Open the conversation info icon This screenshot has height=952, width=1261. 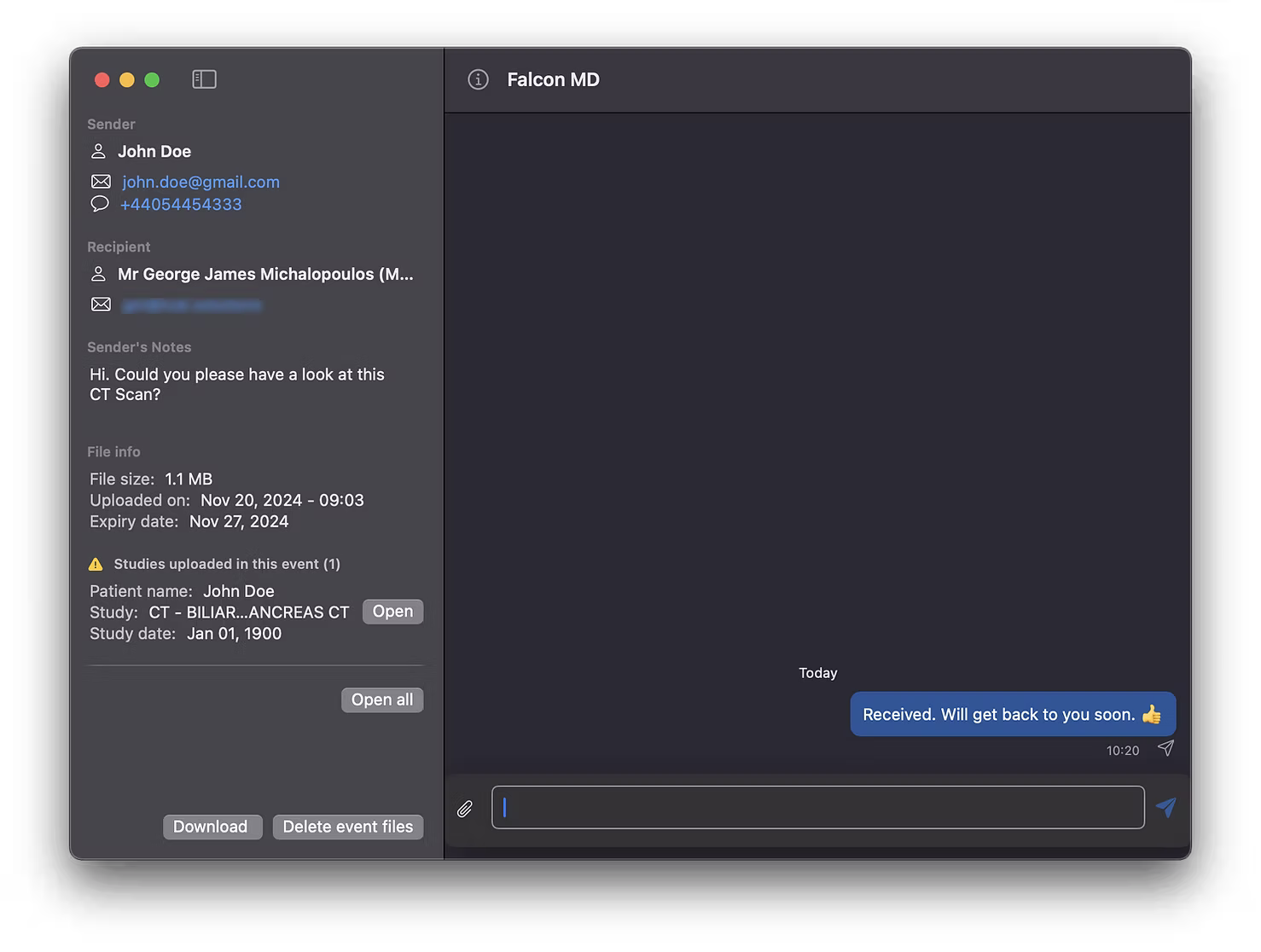478,79
